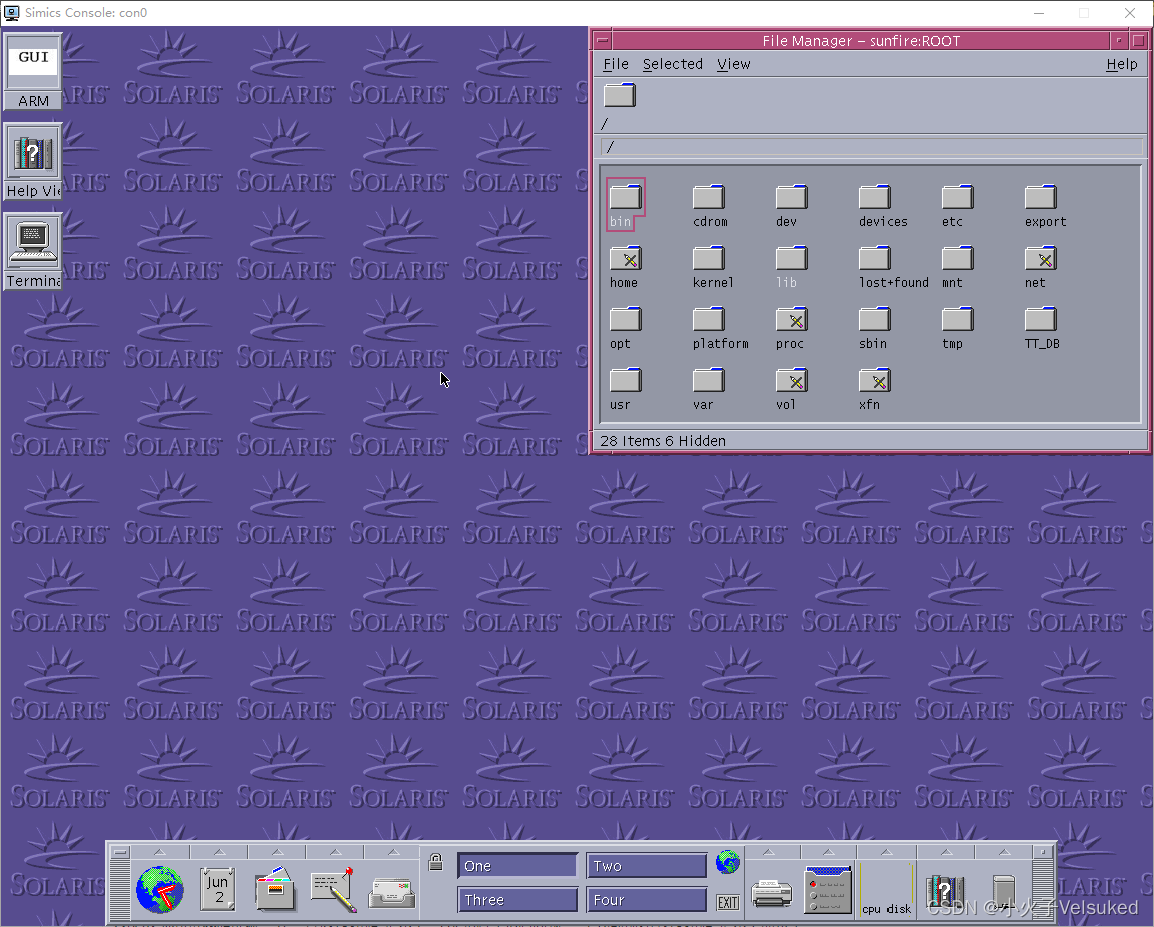Select the lib folder icon
Image resolution: width=1154 pixels, height=927 pixels.
792,258
